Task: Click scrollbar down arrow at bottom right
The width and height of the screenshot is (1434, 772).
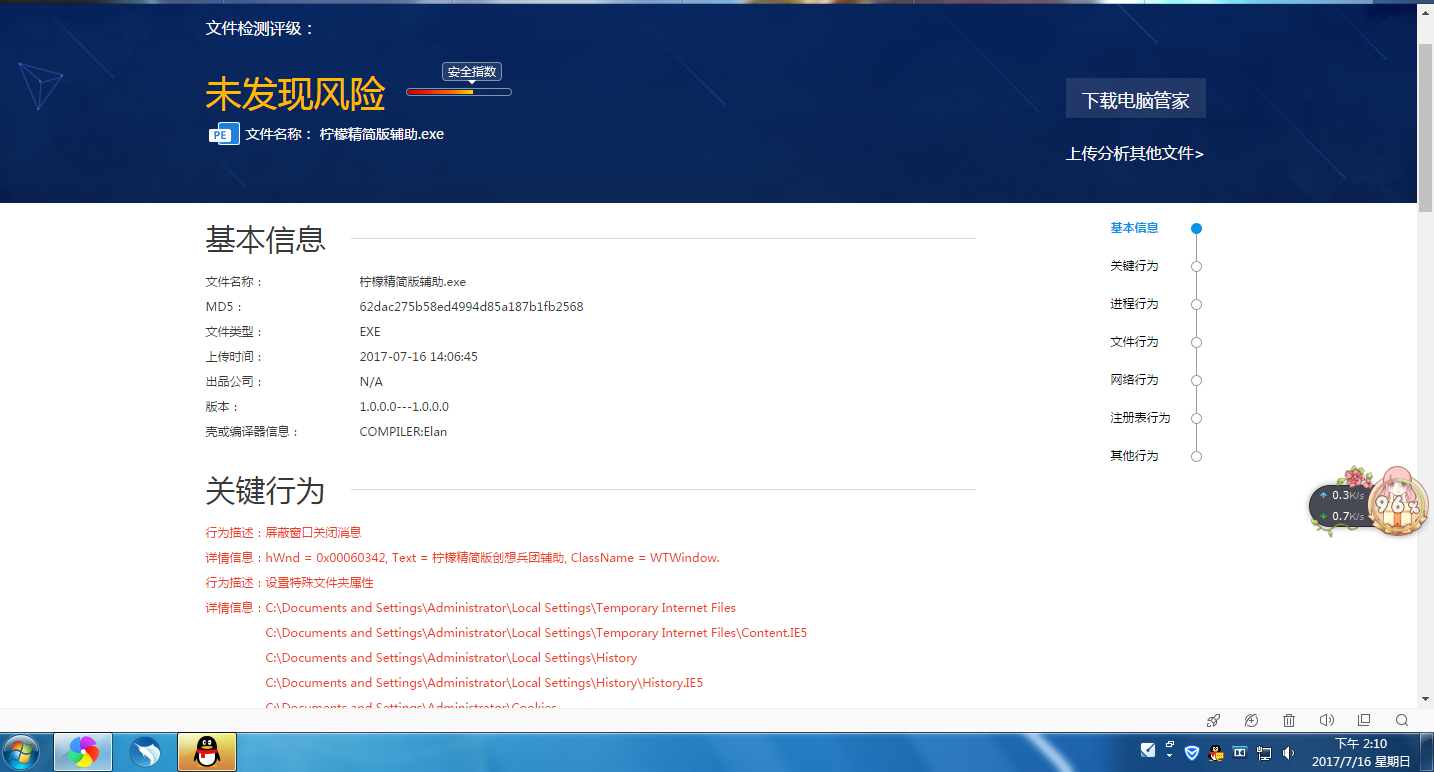Action: coord(1426,698)
